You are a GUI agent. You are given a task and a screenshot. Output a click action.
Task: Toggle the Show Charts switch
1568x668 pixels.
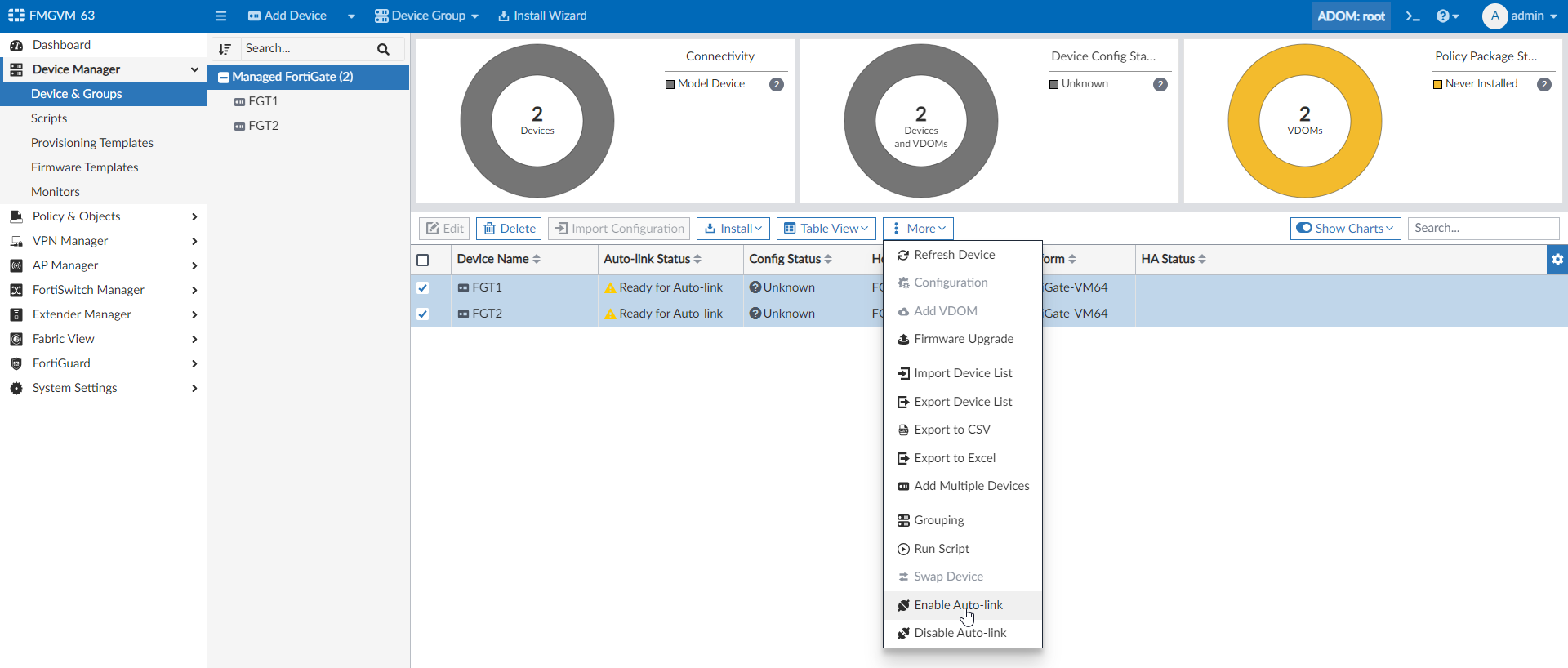1304,228
